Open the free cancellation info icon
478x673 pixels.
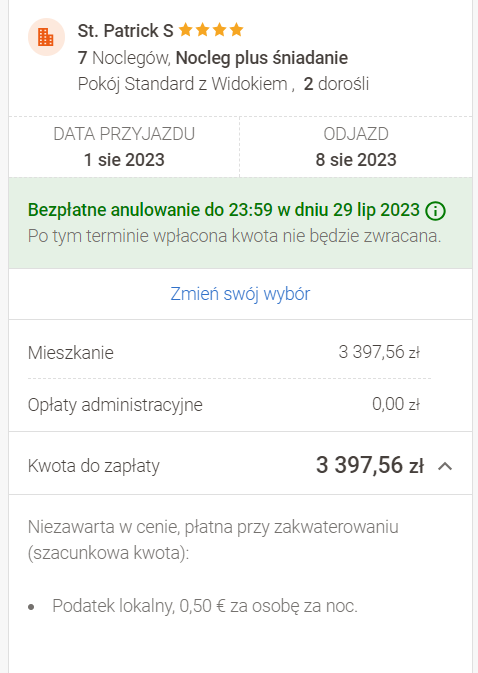[436, 211]
